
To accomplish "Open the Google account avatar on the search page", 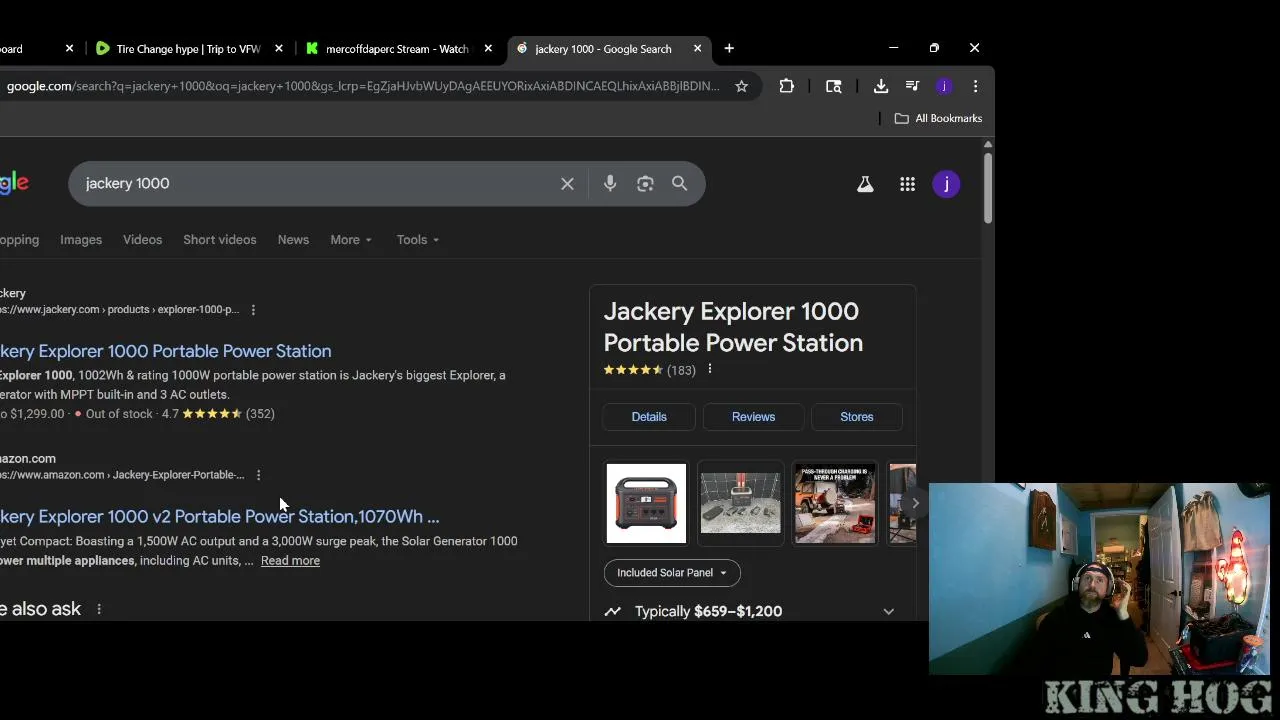I will pyautogui.click(x=946, y=184).
